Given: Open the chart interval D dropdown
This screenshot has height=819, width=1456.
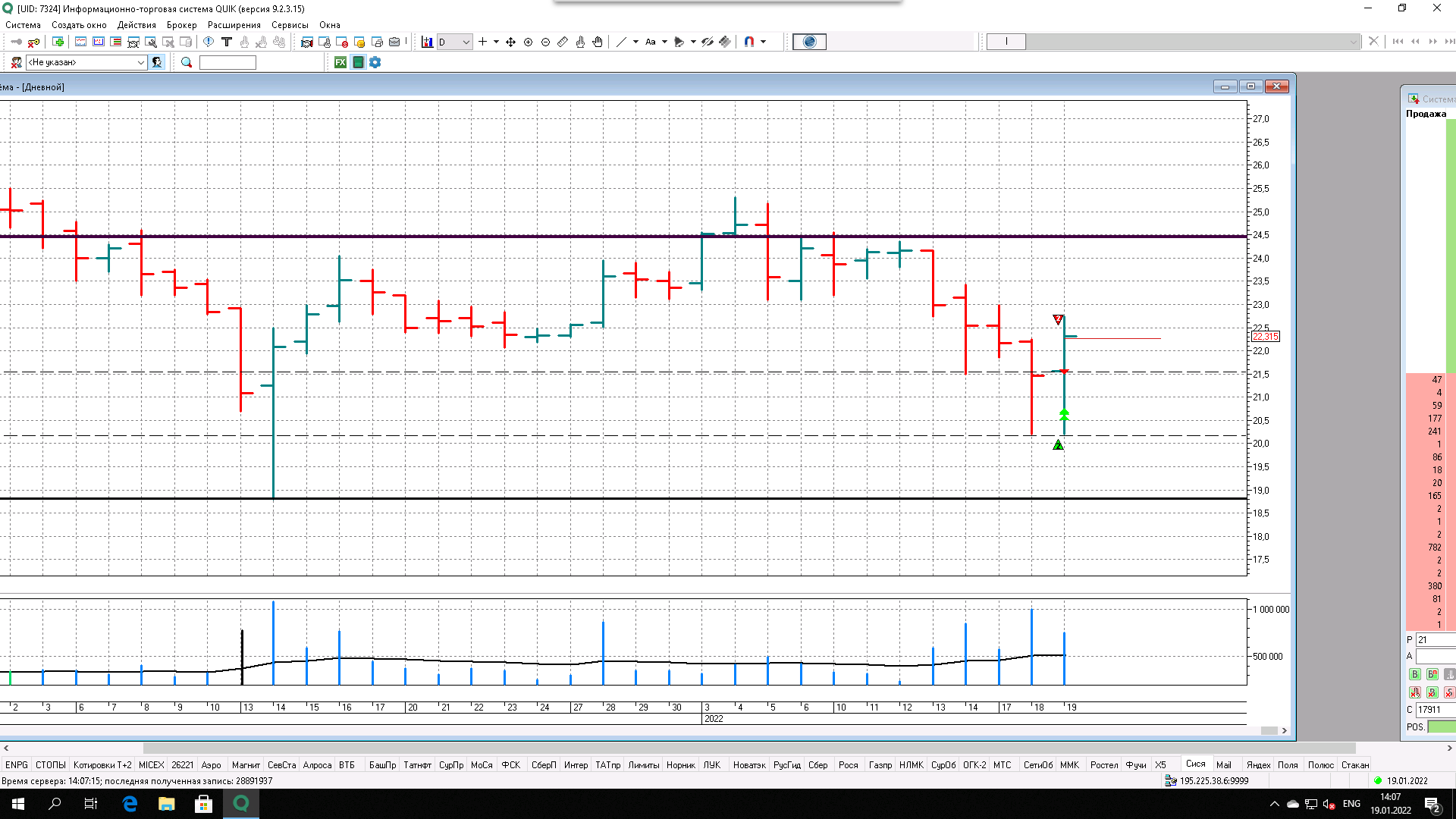Looking at the screenshot, I should click(x=455, y=42).
